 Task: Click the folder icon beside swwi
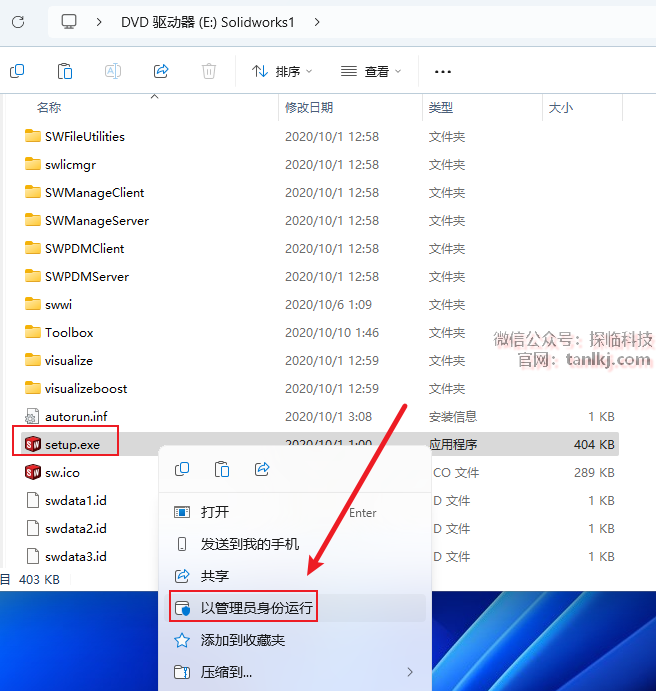[33, 304]
